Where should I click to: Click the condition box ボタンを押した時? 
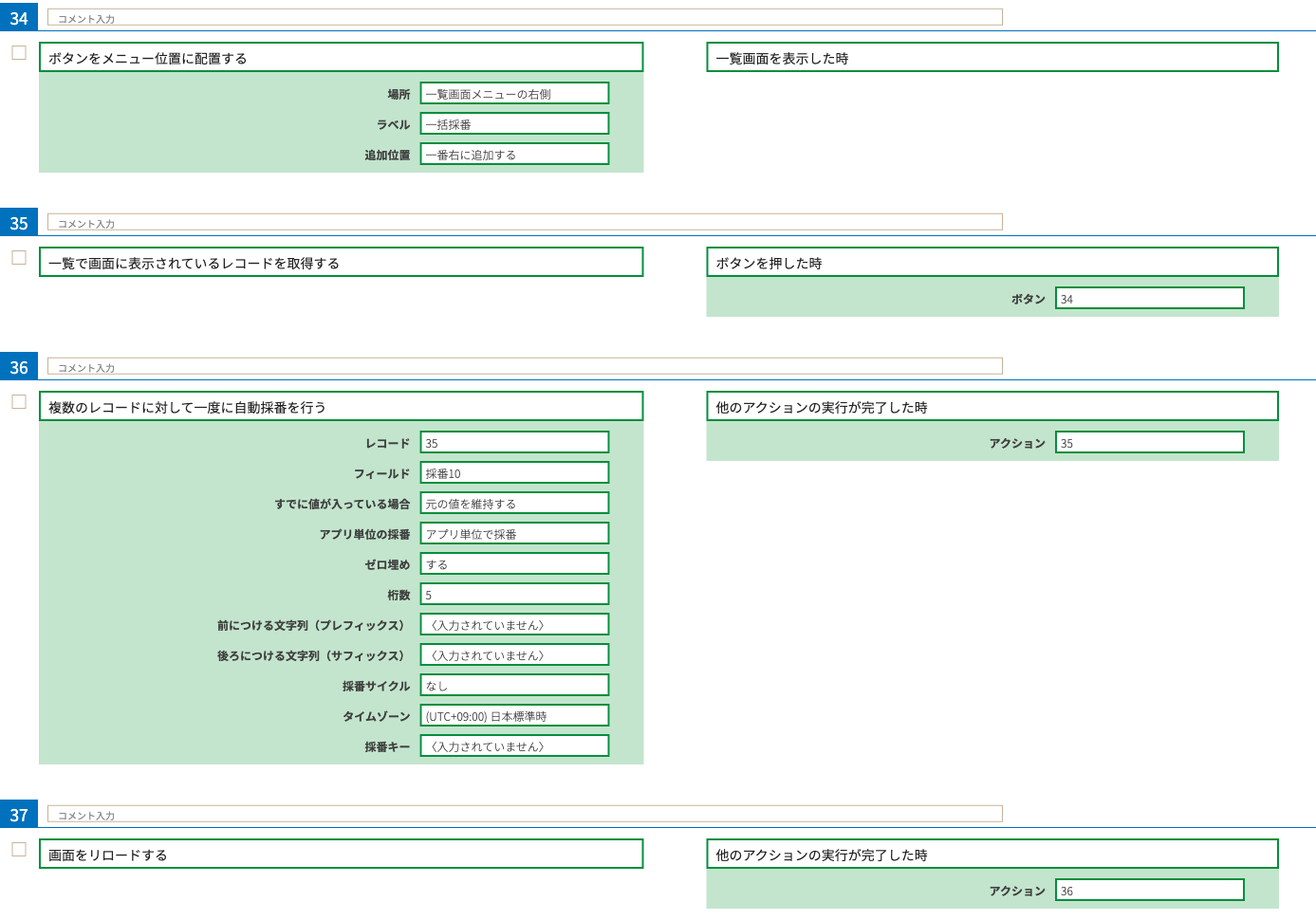click(992, 263)
